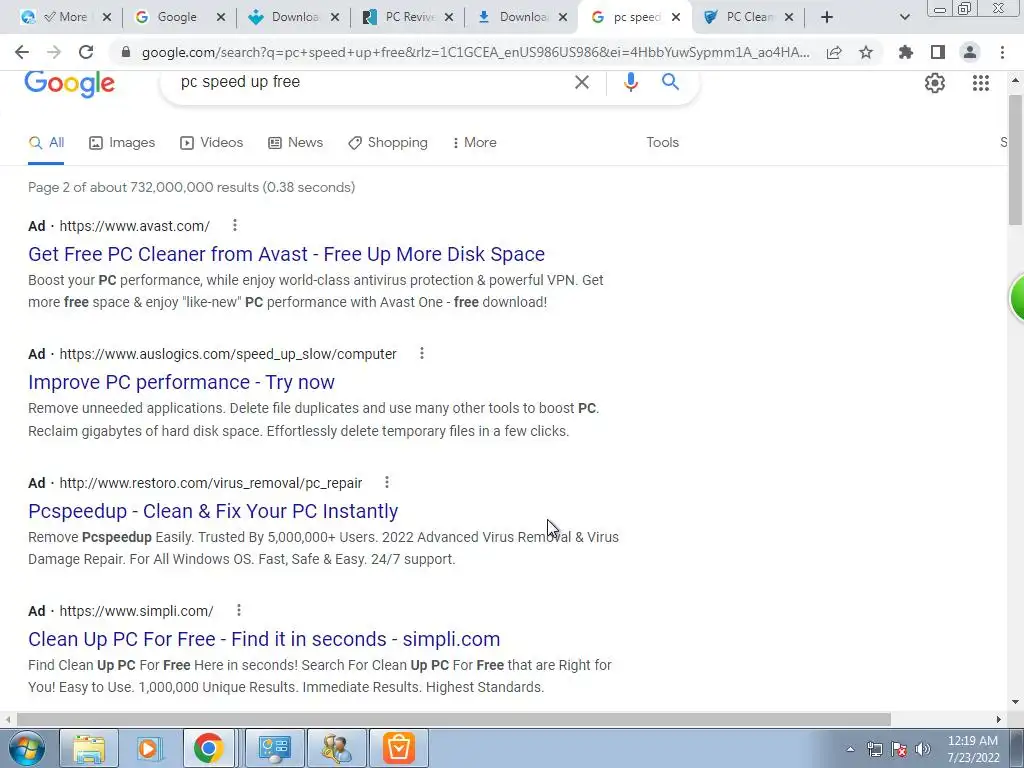Select the All results tab
Viewport: 1024px width, 768px height.
point(46,142)
